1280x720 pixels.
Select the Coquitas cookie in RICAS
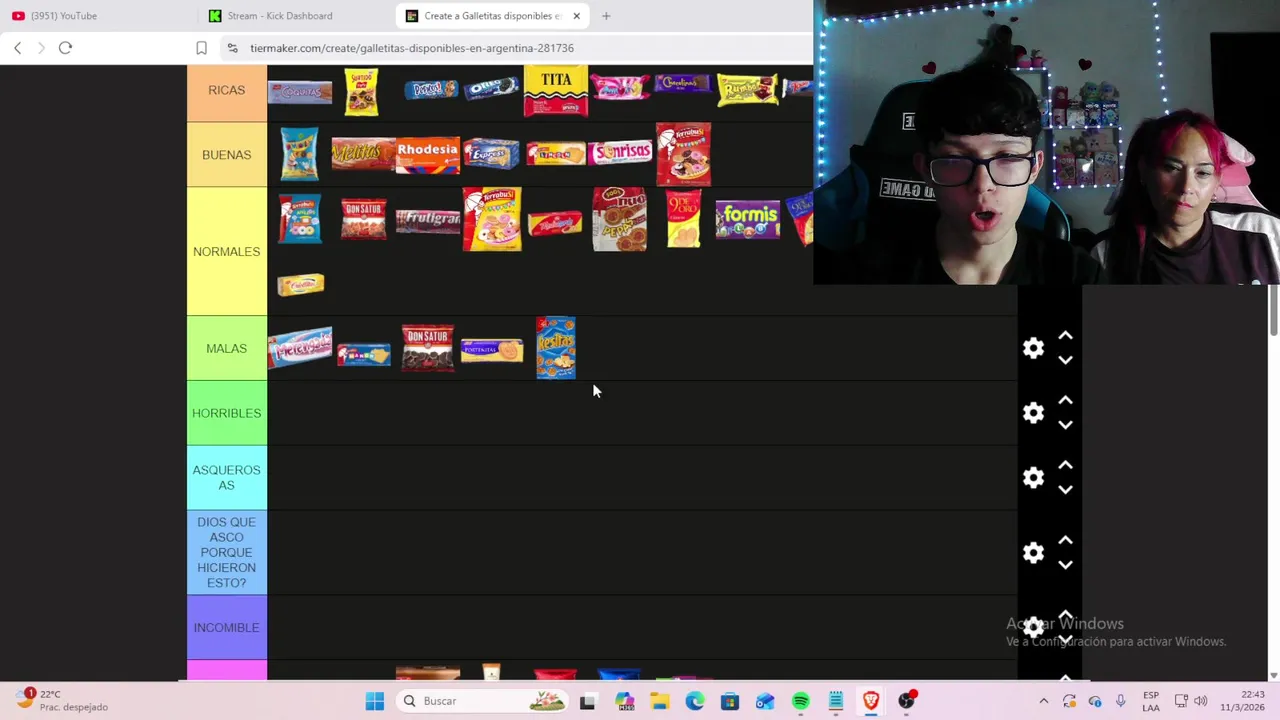click(300, 92)
